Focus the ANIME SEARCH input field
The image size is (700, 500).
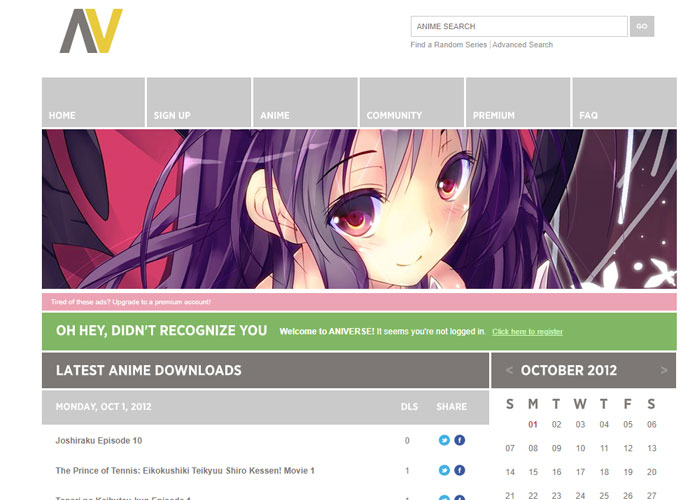(519, 26)
